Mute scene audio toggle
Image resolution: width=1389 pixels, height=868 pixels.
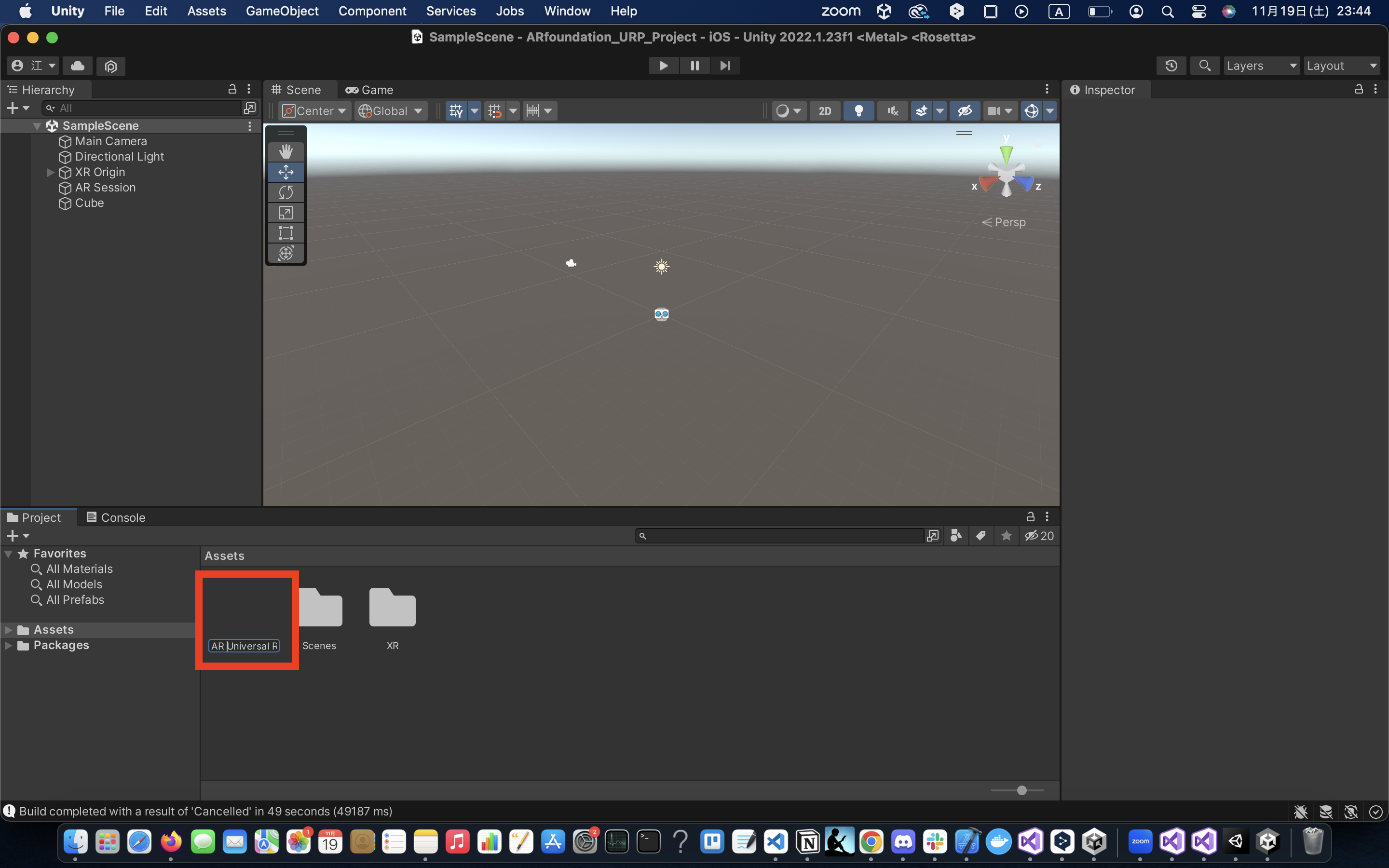coord(893,111)
